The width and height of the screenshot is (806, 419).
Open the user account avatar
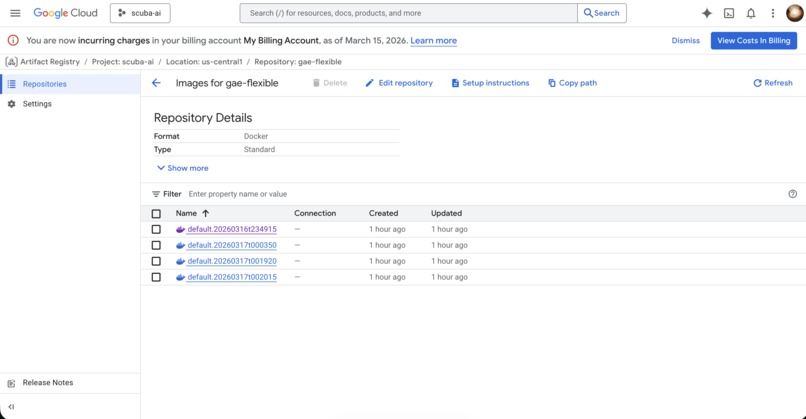(x=795, y=13)
